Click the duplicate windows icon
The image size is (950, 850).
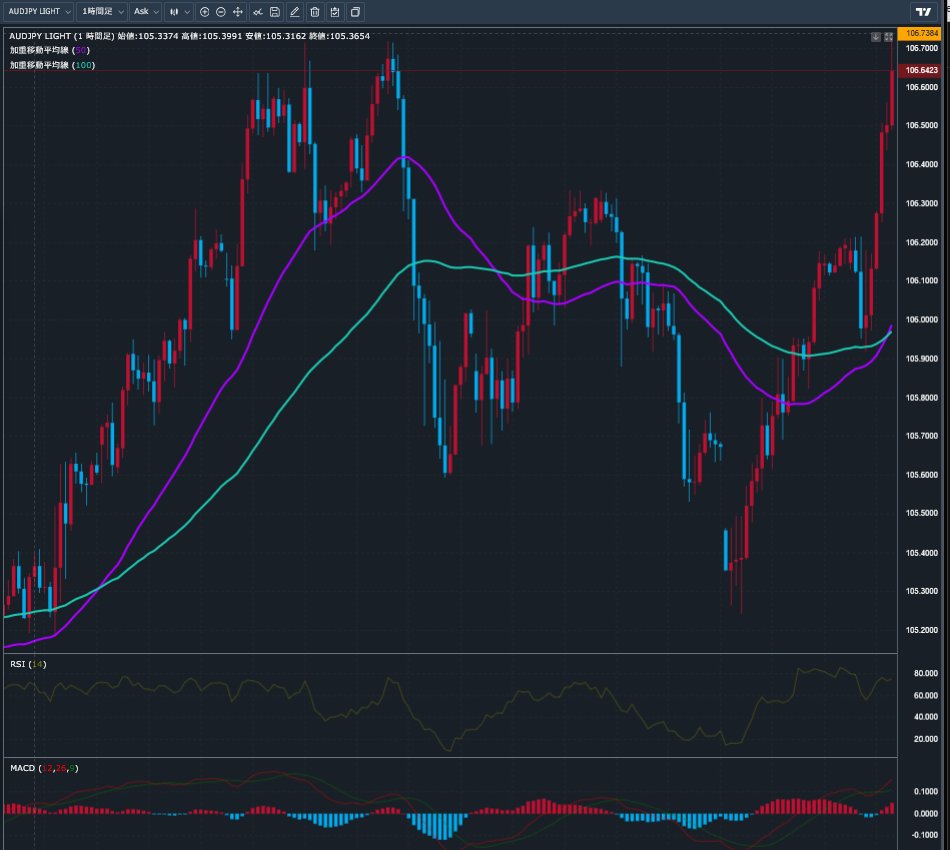[x=356, y=12]
